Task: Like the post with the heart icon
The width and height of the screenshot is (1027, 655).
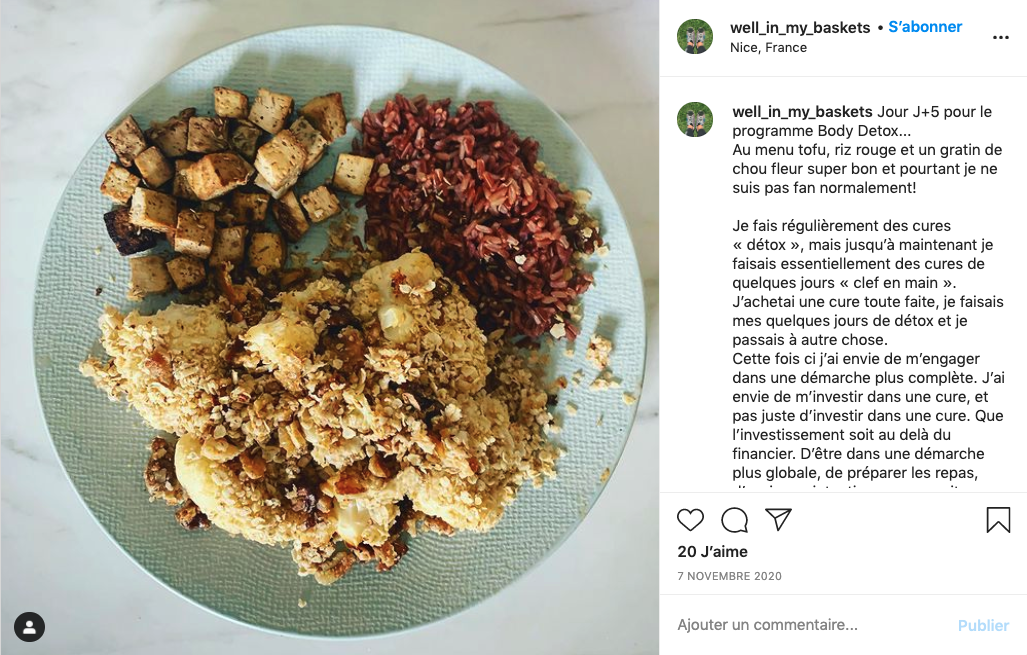Action: pyautogui.click(x=690, y=519)
